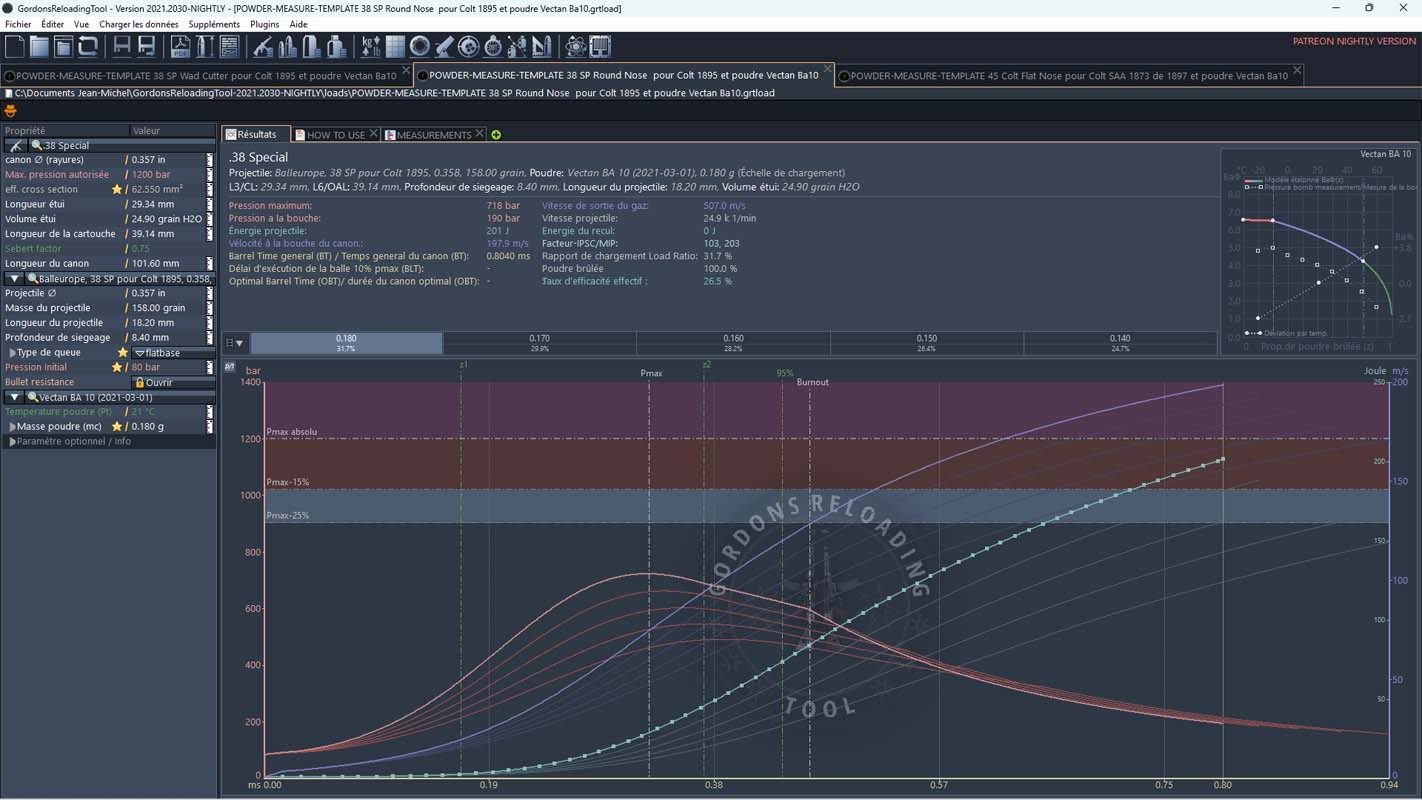The height and width of the screenshot is (800, 1422).
Task: Click the reload/refresh loop icon
Action: tap(88, 46)
